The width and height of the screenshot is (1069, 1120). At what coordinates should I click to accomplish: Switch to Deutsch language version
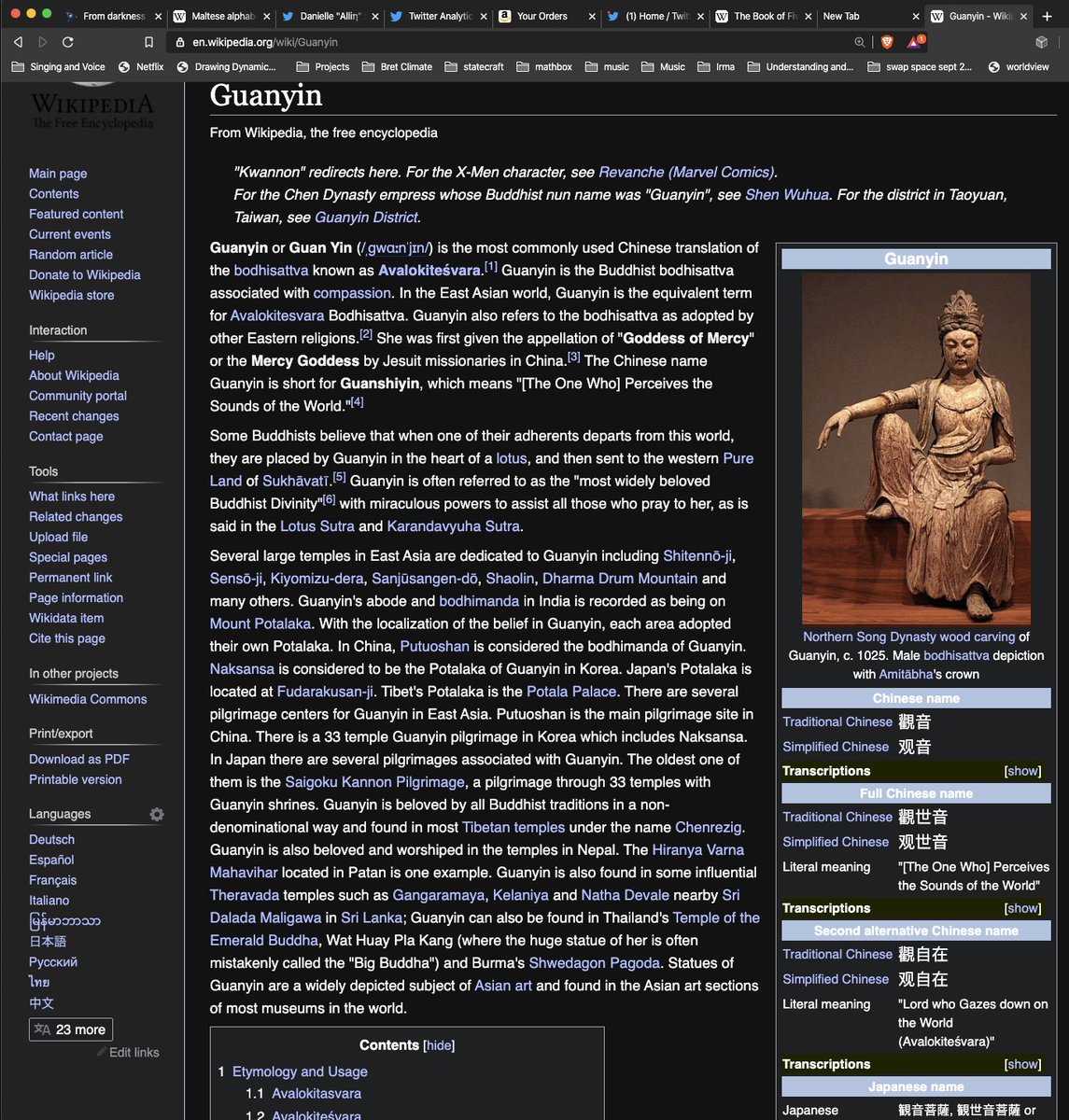[x=51, y=840]
